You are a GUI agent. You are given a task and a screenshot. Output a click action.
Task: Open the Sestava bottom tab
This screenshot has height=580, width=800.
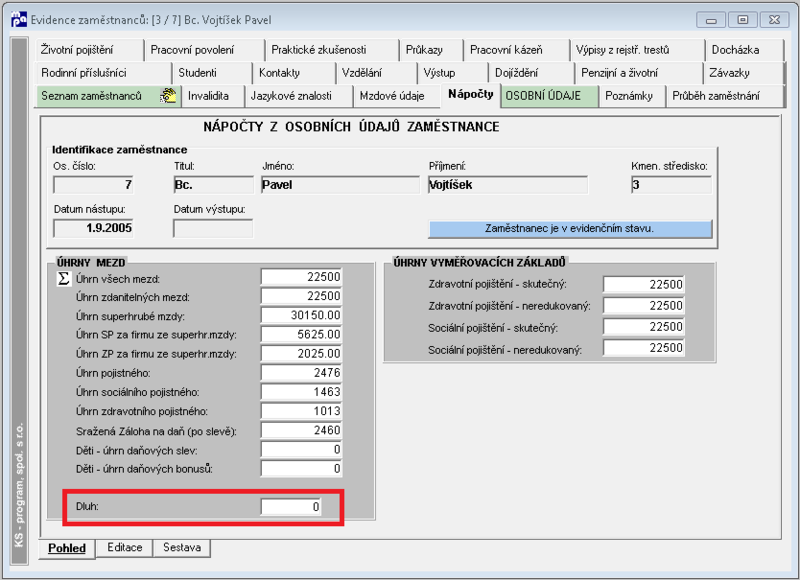[182, 548]
